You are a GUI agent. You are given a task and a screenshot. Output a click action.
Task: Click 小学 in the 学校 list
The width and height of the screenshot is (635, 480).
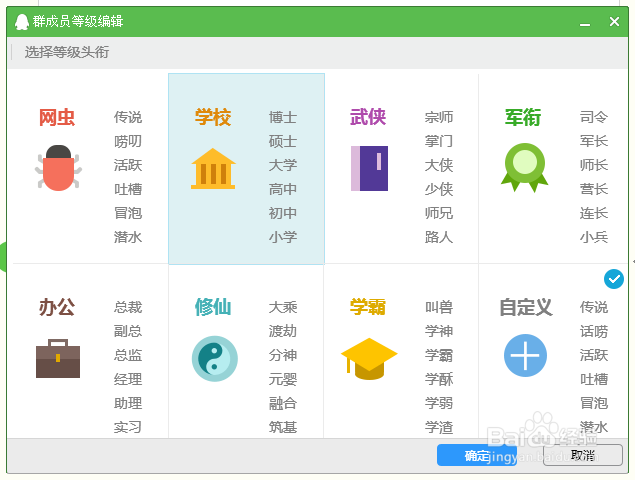(283, 237)
